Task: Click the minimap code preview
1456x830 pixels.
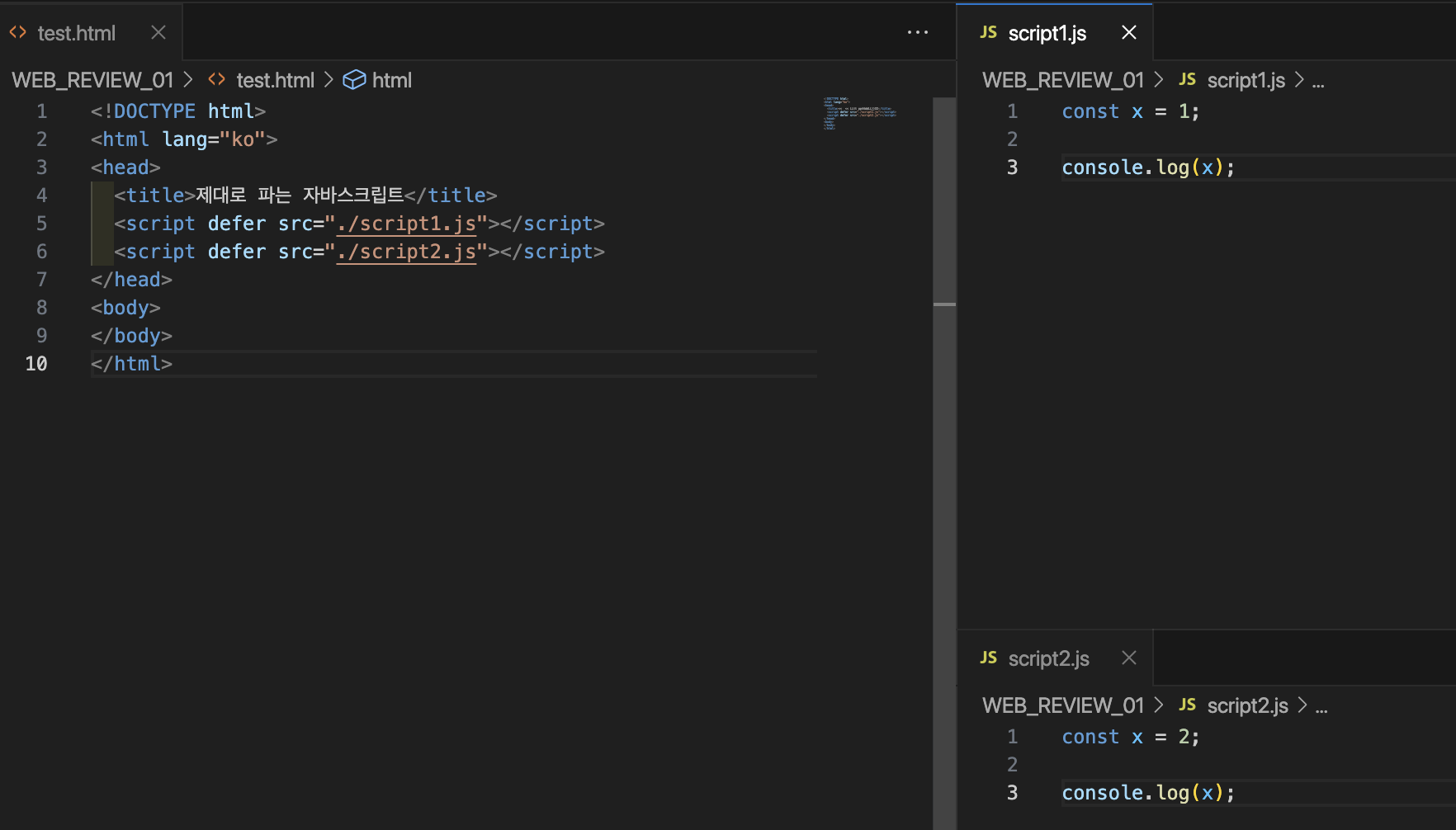Action: click(x=859, y=113)
